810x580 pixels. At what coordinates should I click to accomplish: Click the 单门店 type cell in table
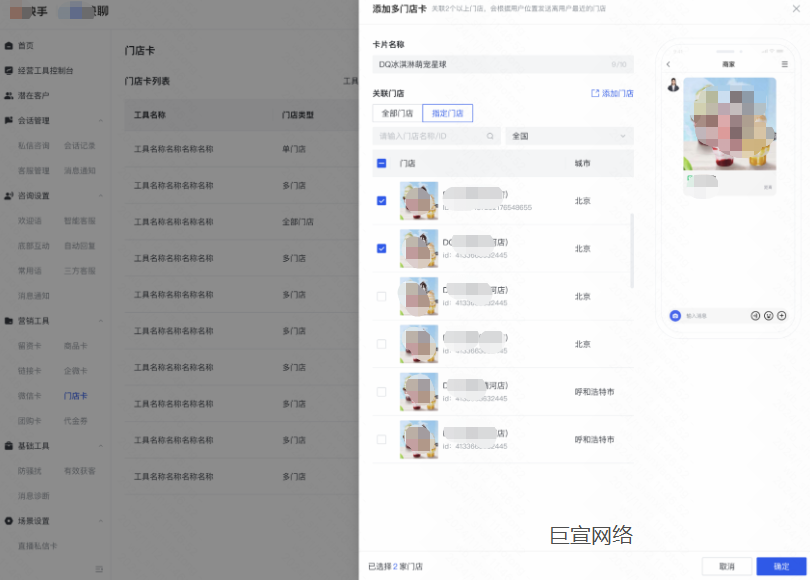pyautogui.click(x=294, y=149)
